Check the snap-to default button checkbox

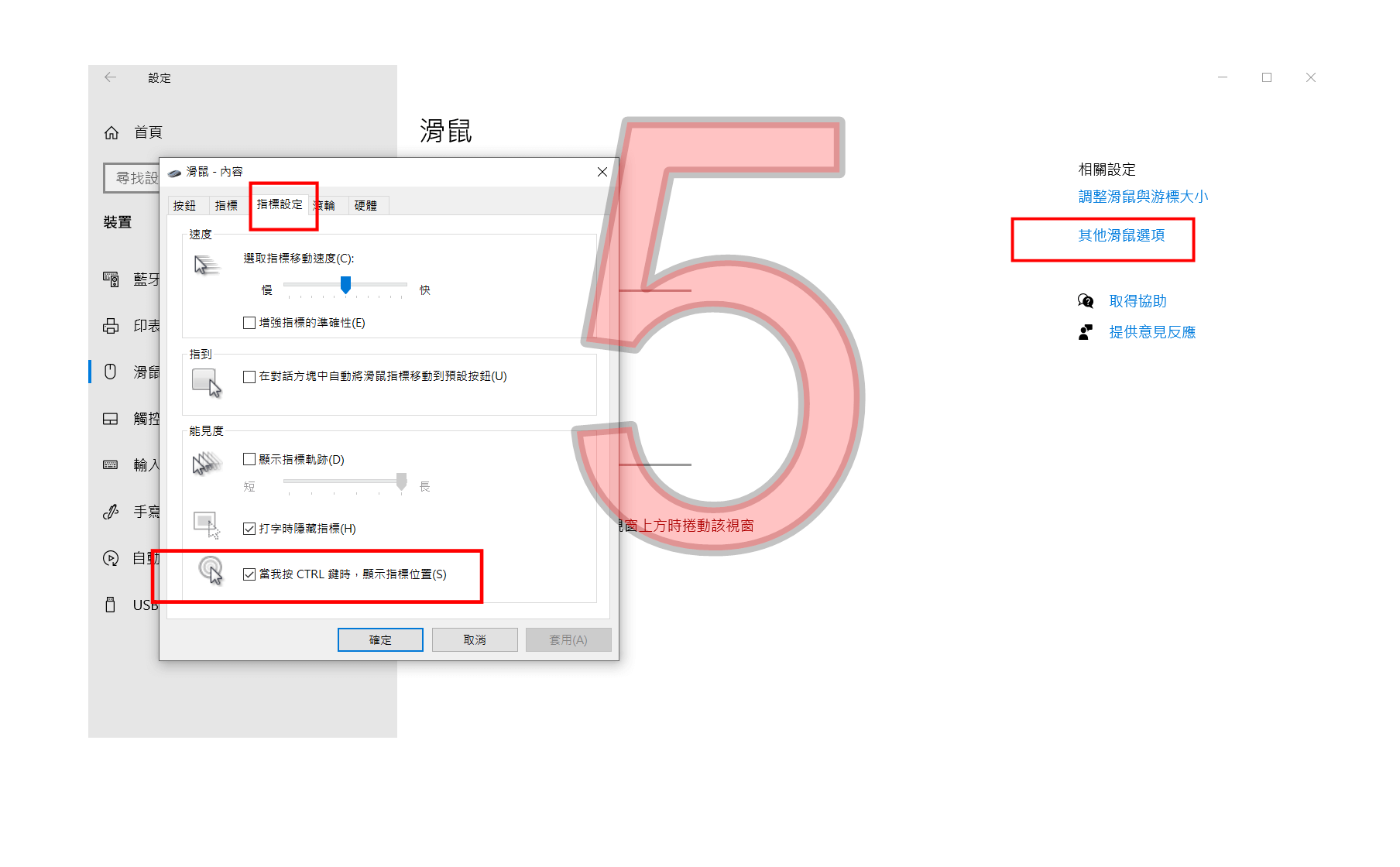(x=249, y=377)
